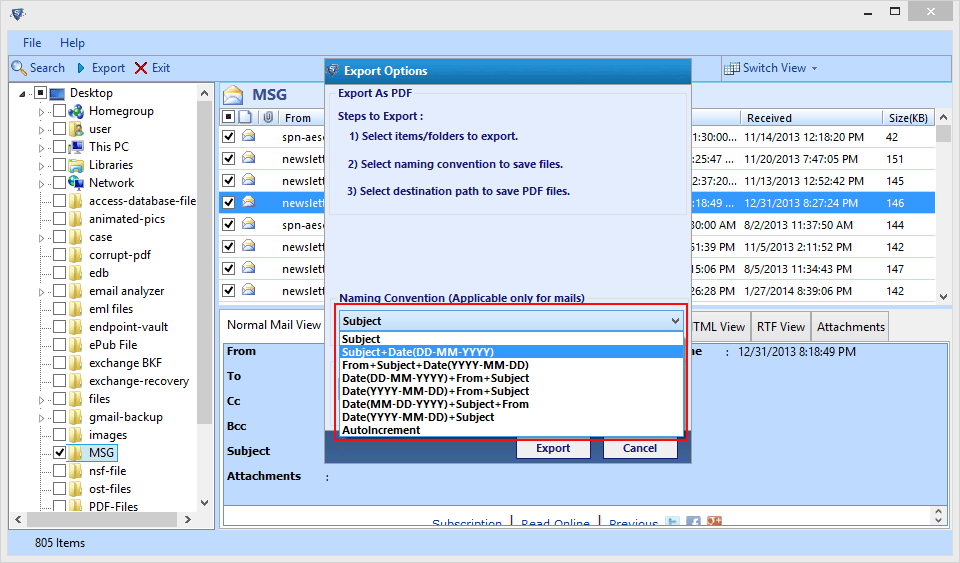
Task: Expand the gmail-backup folder node
Action: tap(41, 418)
